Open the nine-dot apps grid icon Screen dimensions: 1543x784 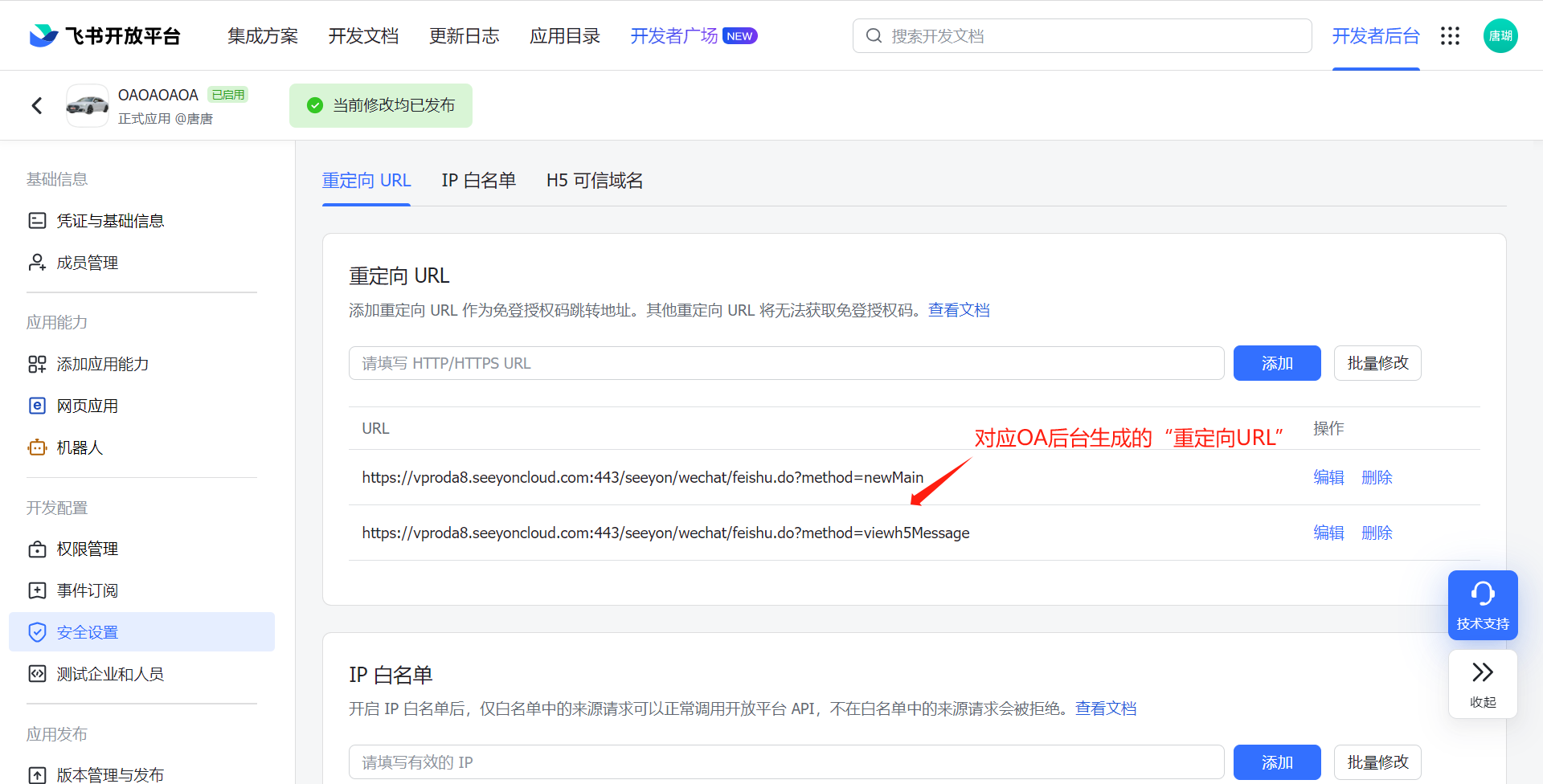click(x=1450, y=36)
